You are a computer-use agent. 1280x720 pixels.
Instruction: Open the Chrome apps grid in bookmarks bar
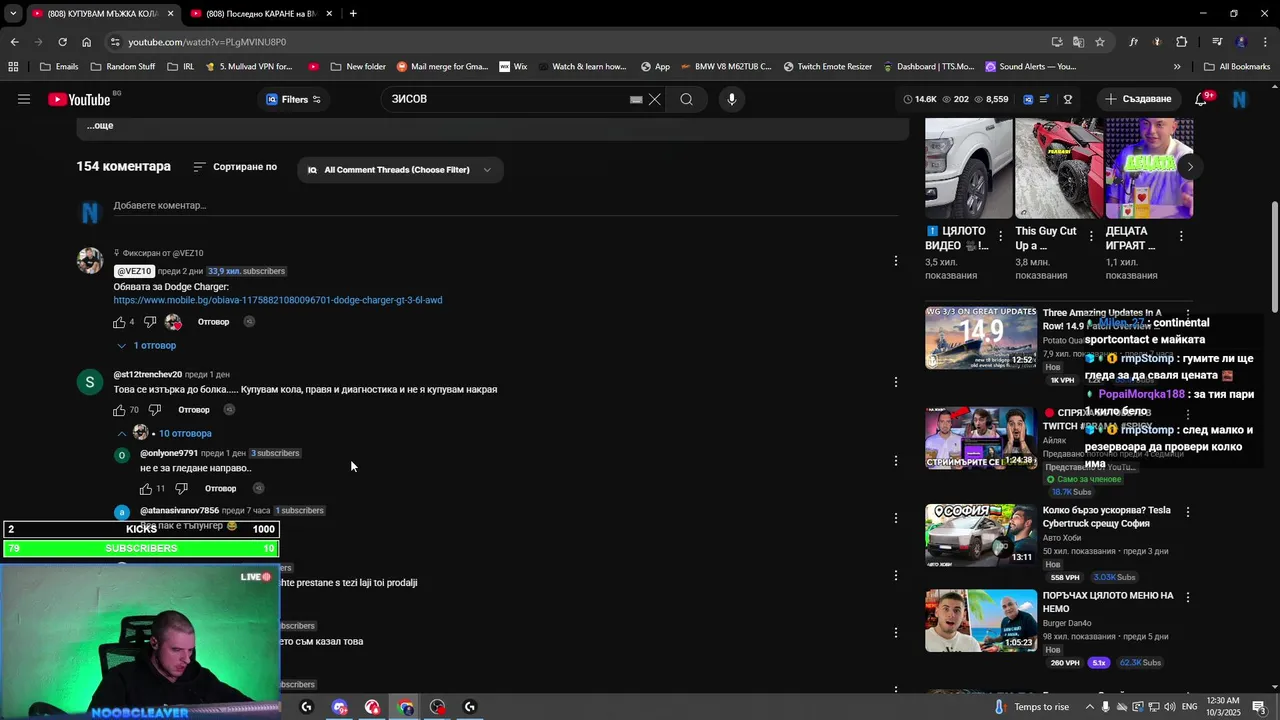[x=13, y=67]
